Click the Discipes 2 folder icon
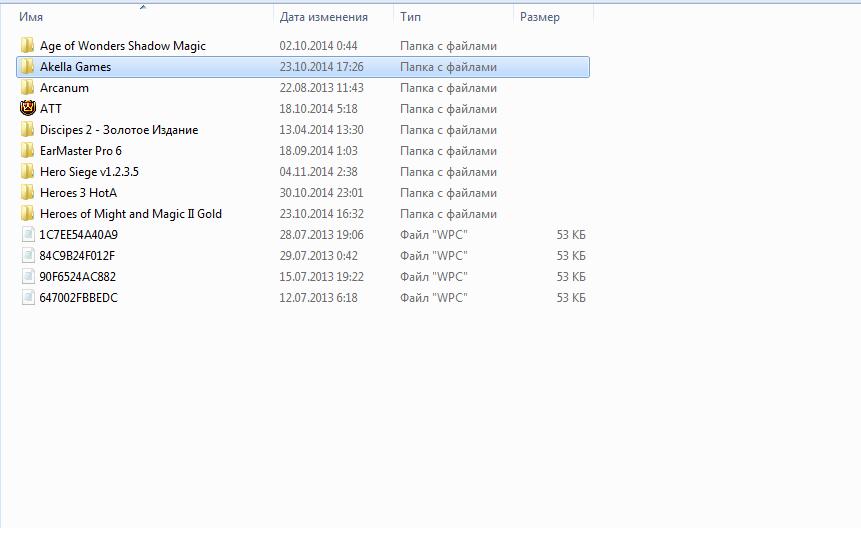The height and width of the screenshot is (541, 861). (x=27, y=130)
